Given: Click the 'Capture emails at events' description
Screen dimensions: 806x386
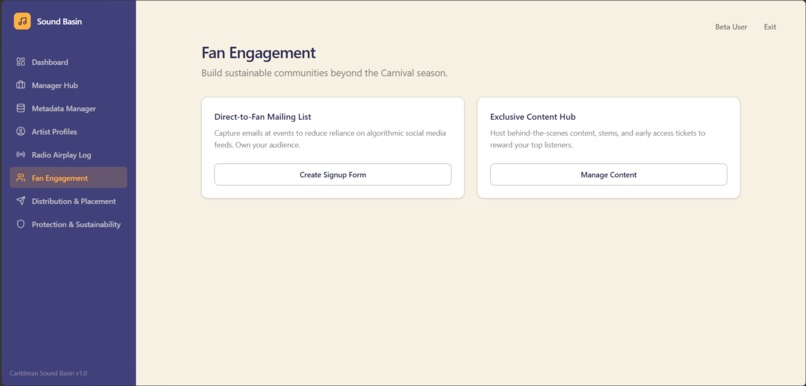Looking at the screenshot, I should (x=330, y=139).
